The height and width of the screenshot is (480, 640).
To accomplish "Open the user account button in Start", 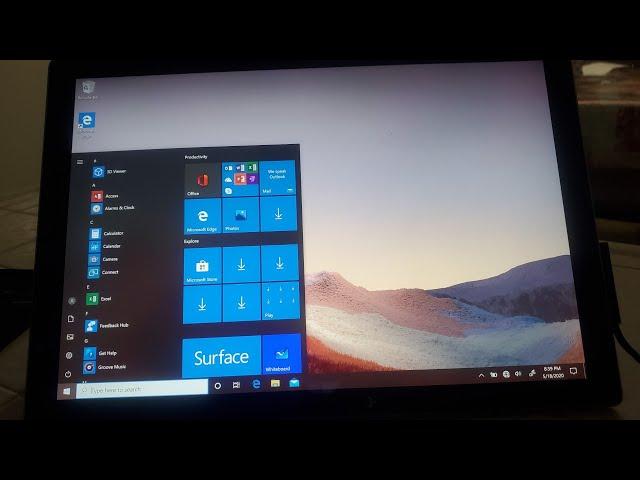I will point(72,301).
